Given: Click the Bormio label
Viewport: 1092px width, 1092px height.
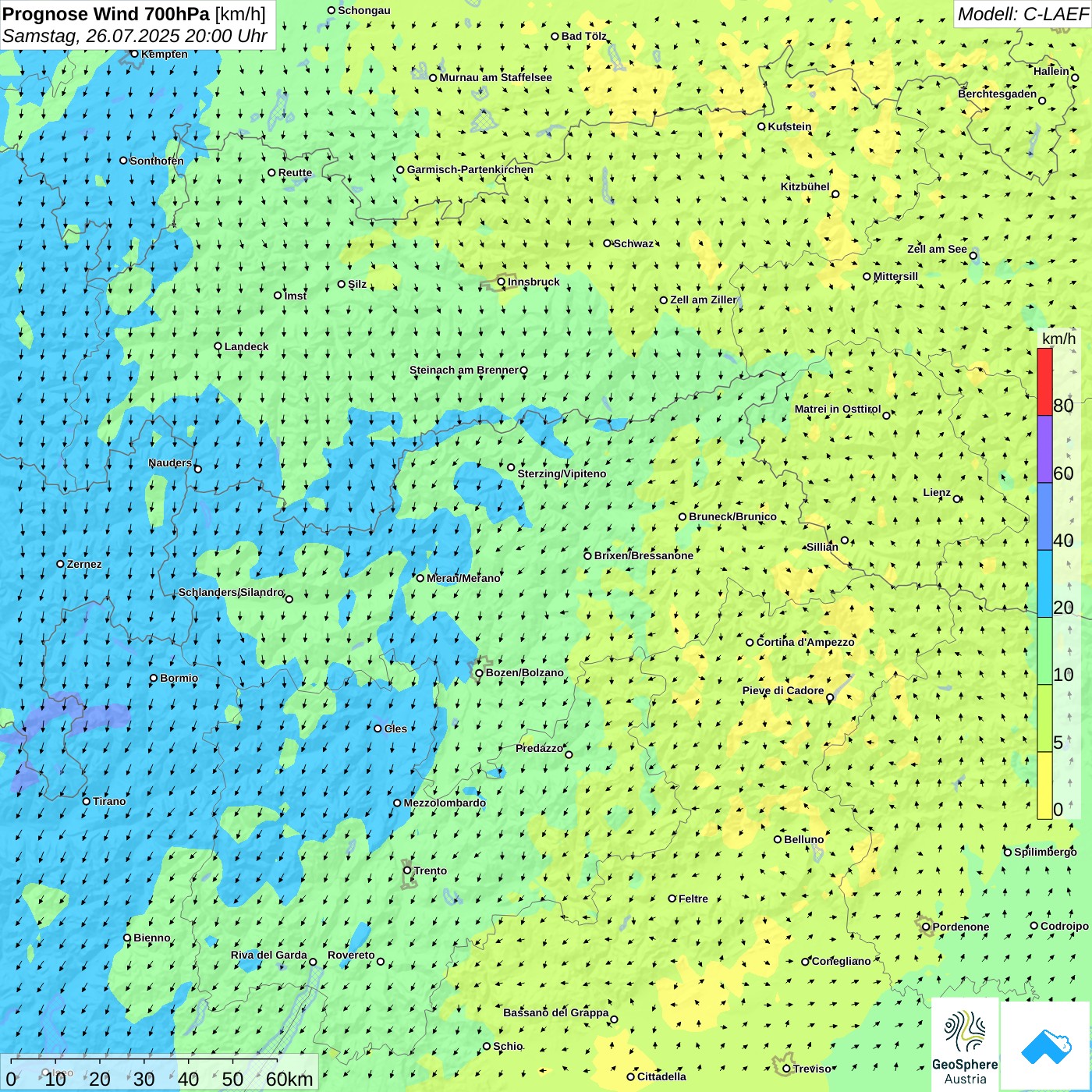Looking at the screenshot, I should (179, 678).
